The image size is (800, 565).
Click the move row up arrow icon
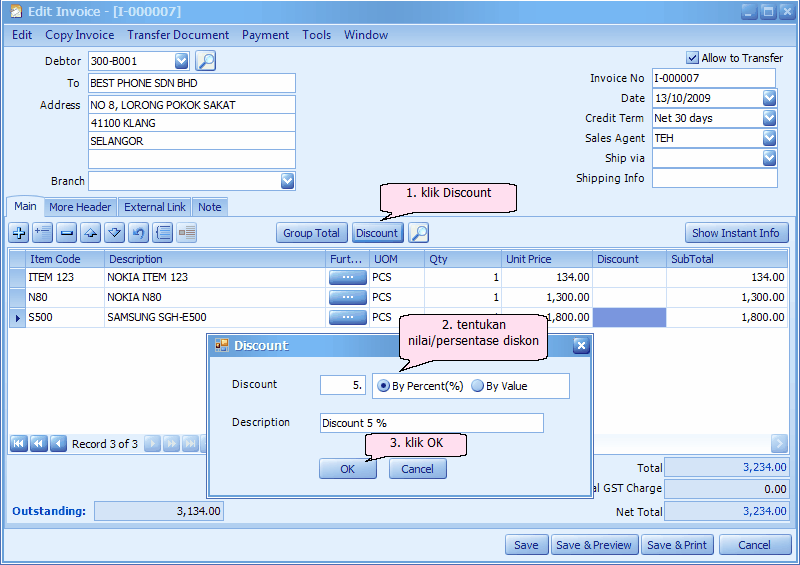(91, 233)
